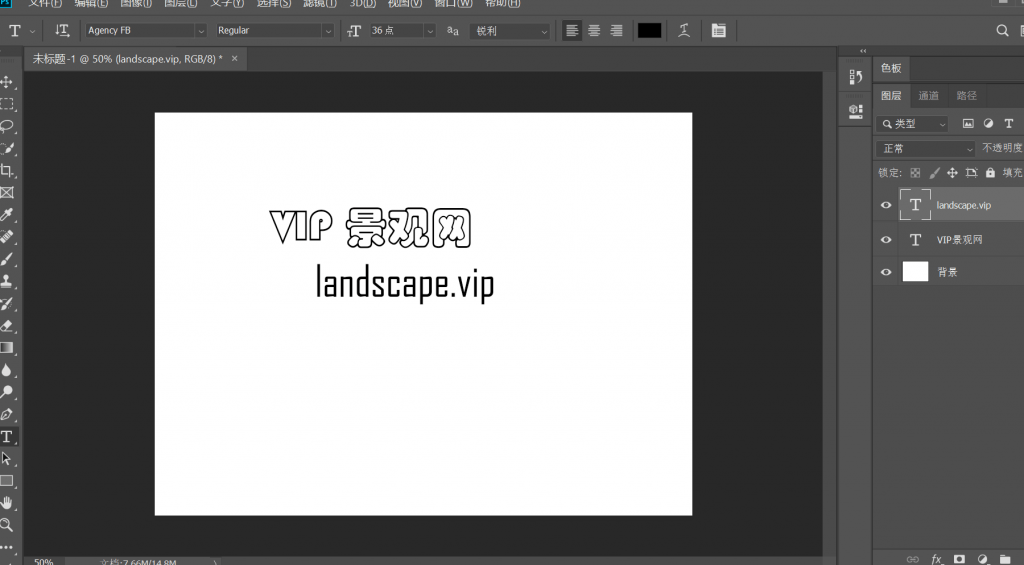
Task: Switch to 路径 tab
Action: pyautogui.click(x=967, y=95)
